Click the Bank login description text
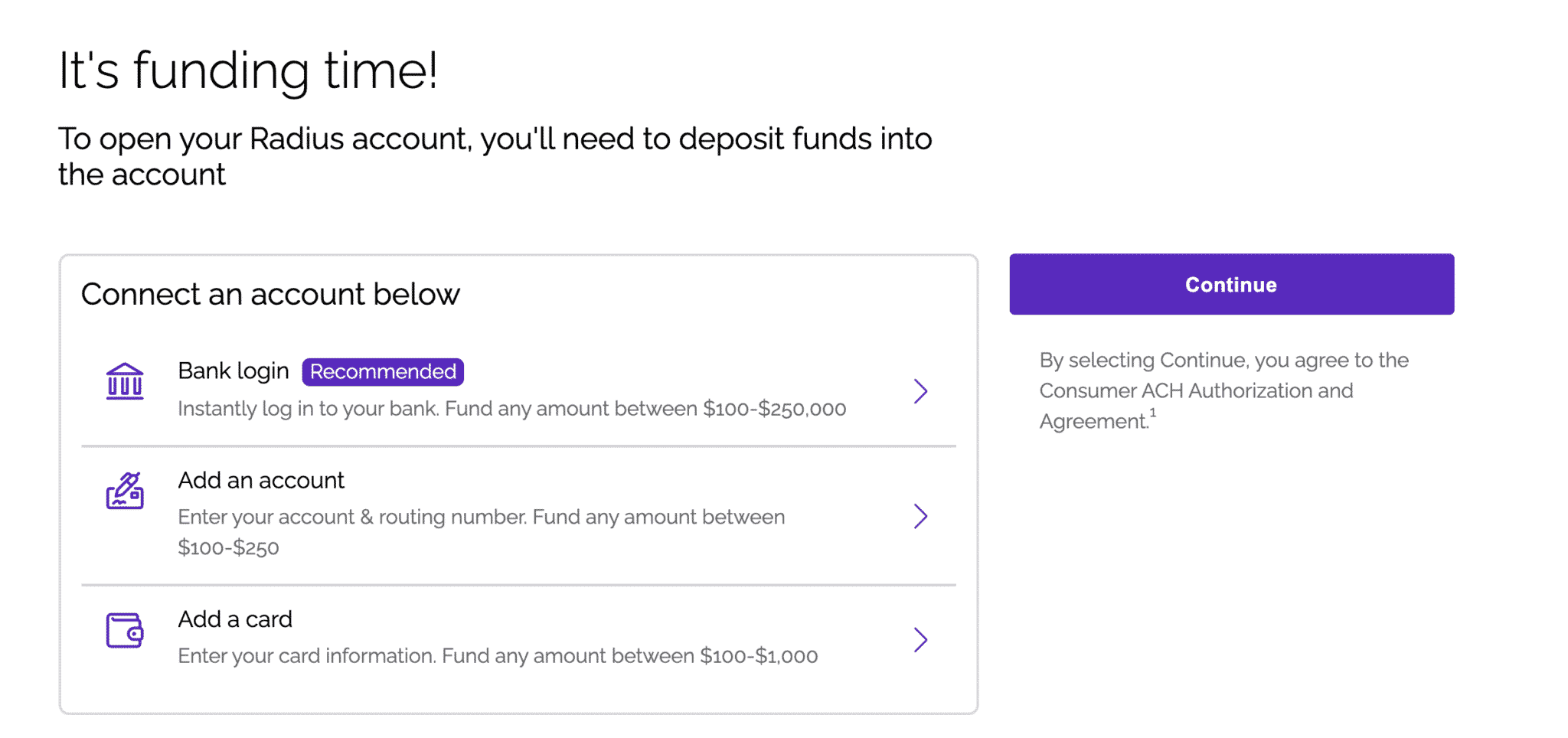 pyautogui.click(x=511, y=408)
